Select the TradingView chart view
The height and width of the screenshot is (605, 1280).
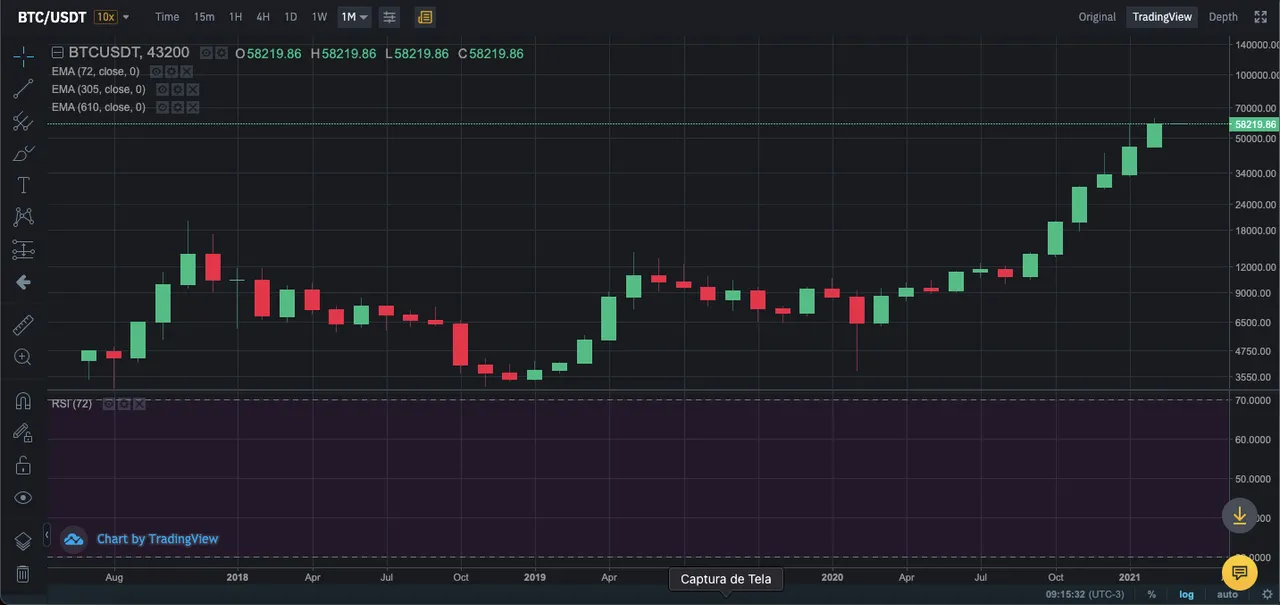[x=1162, y=17]
